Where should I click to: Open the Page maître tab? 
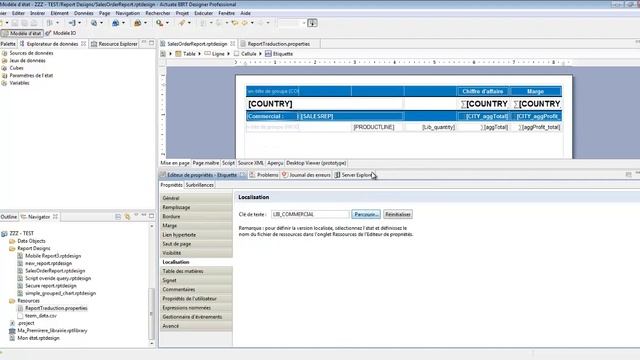click(x=206, y=163)
